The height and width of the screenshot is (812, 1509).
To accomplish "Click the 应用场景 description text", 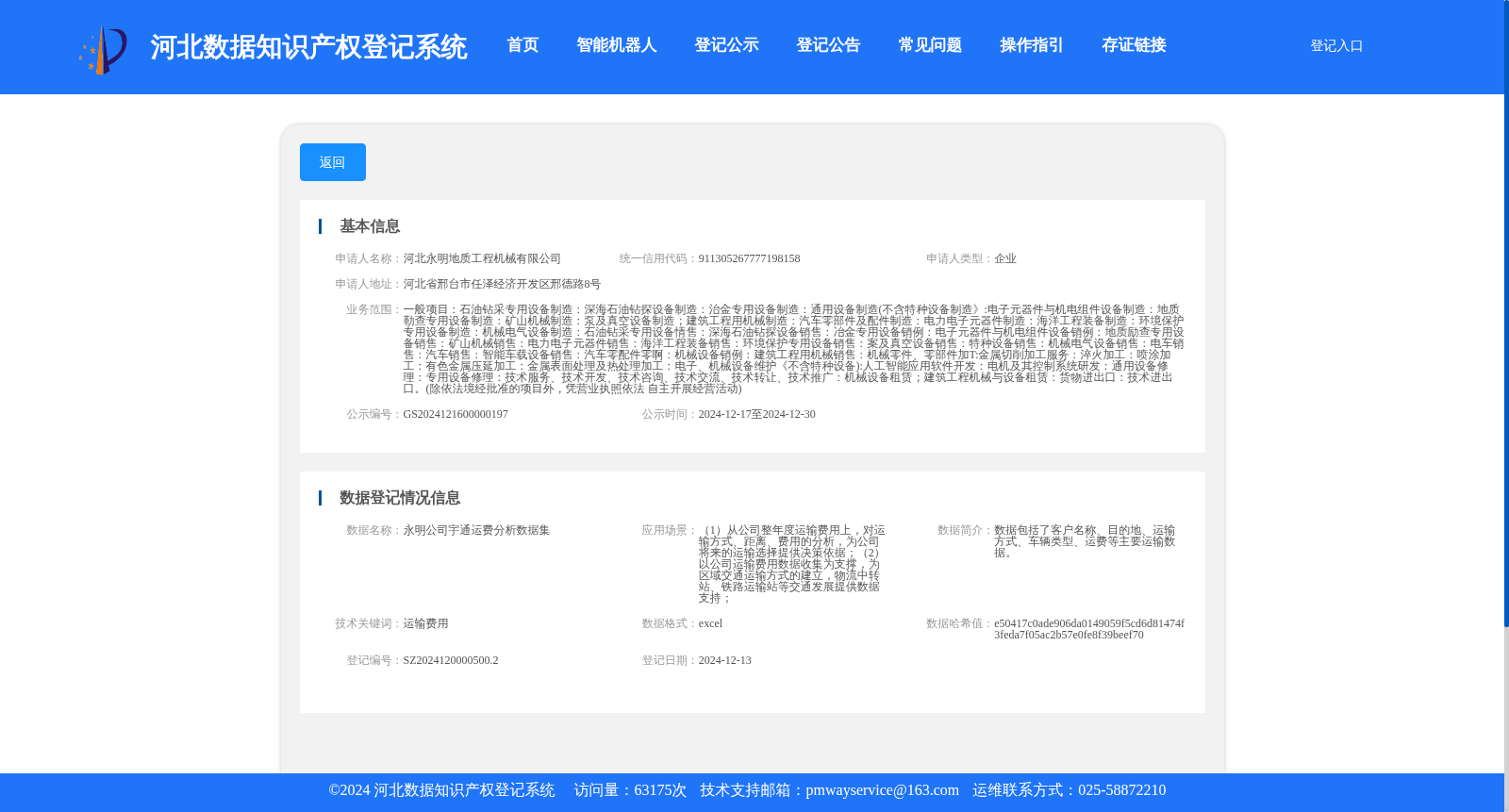I will coord(792,564).
